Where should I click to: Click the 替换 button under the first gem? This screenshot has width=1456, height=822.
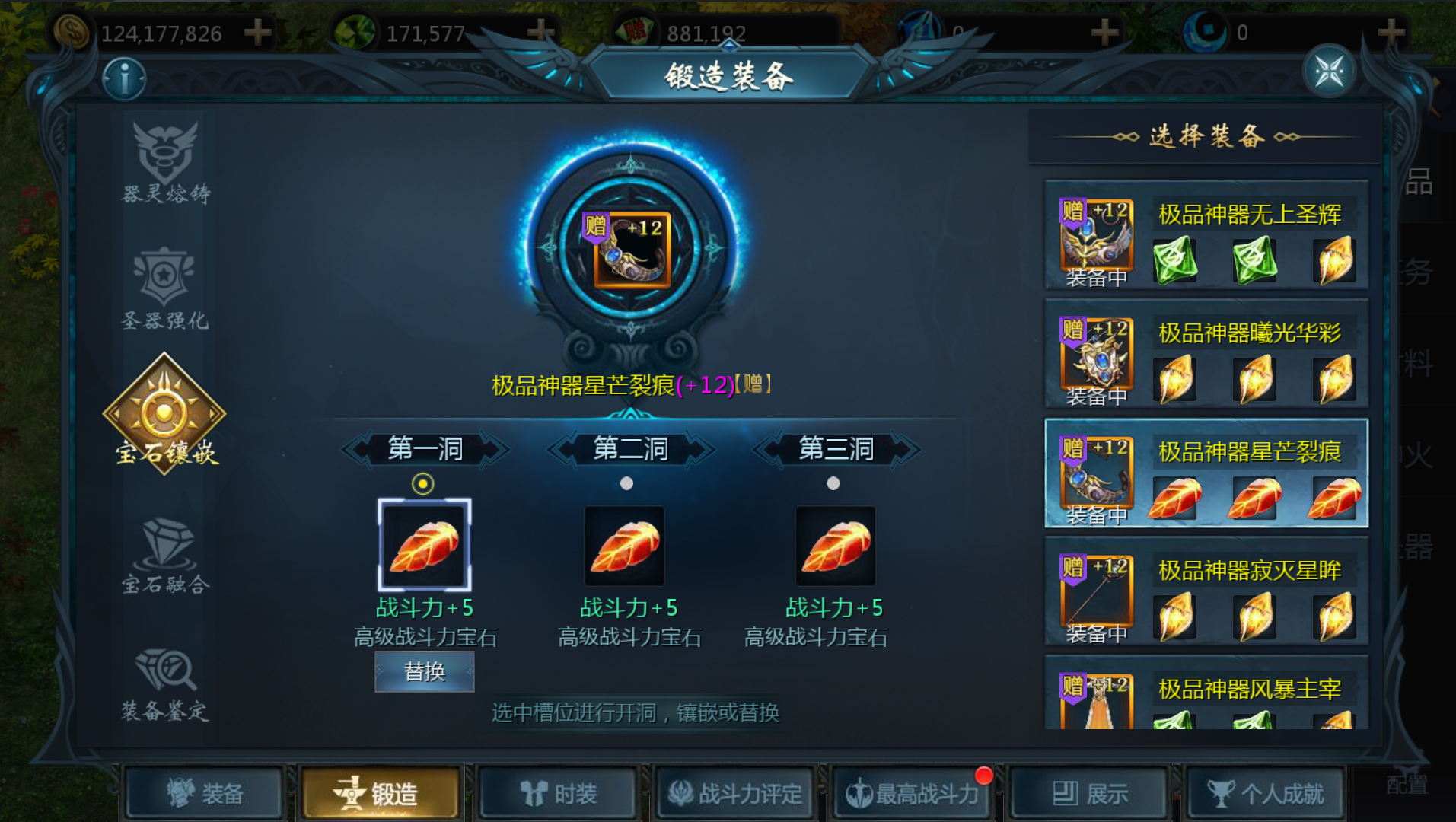(425, 671)
